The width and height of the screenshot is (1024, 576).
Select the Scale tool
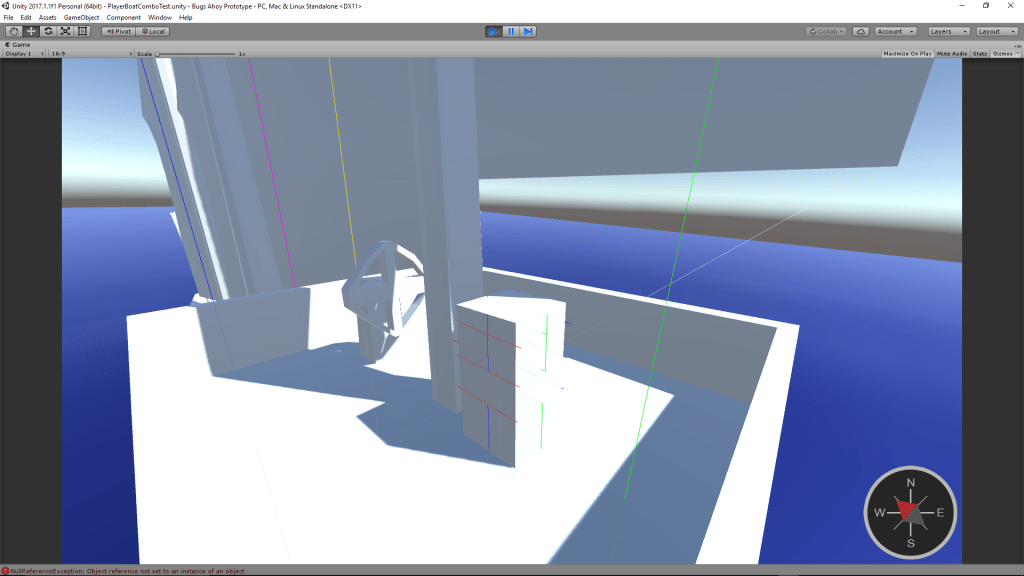pyautogui.click(x=65, y=31)
